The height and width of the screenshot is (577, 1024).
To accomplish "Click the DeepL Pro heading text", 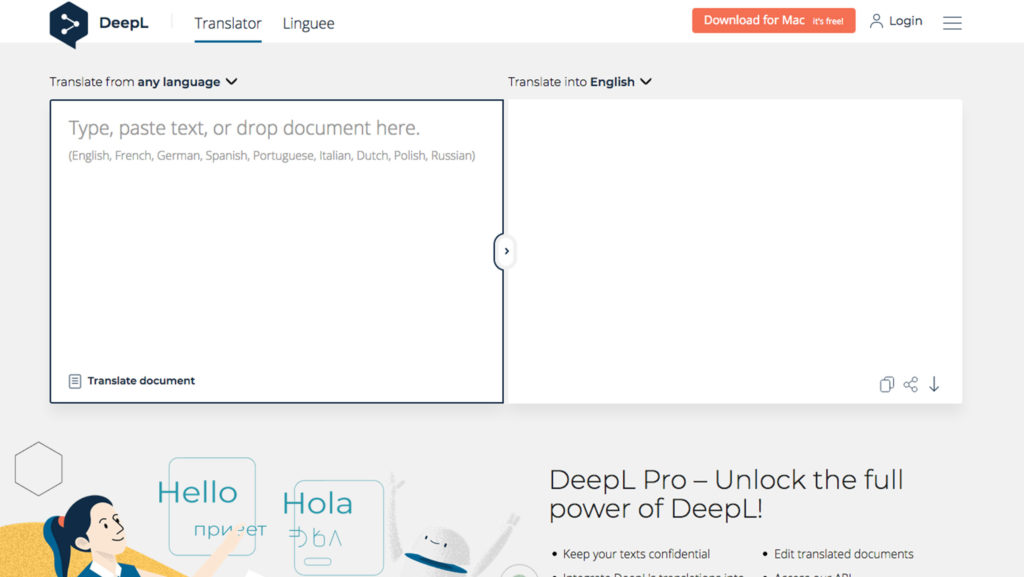I will [x=726, y=494].
